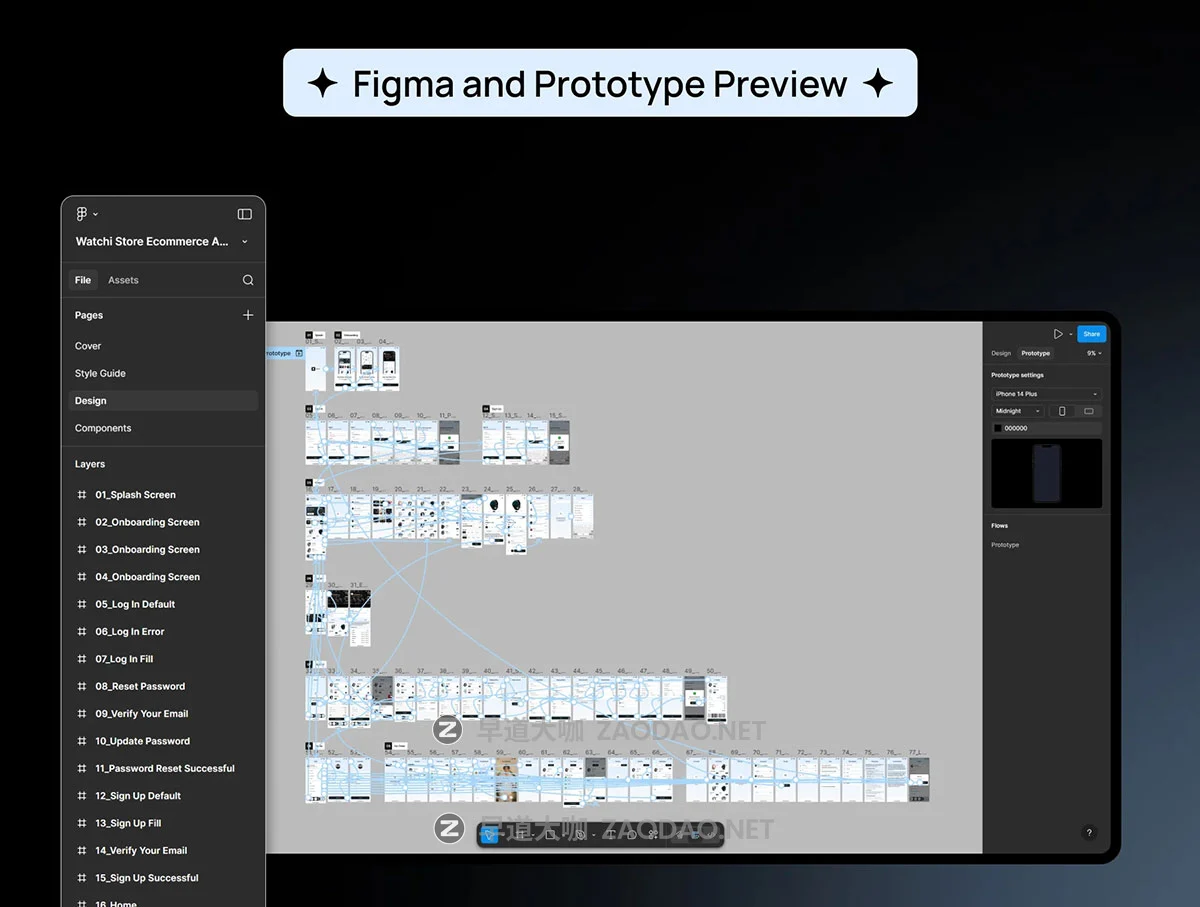Click the blue Share button

click(x=1091, y=334)
